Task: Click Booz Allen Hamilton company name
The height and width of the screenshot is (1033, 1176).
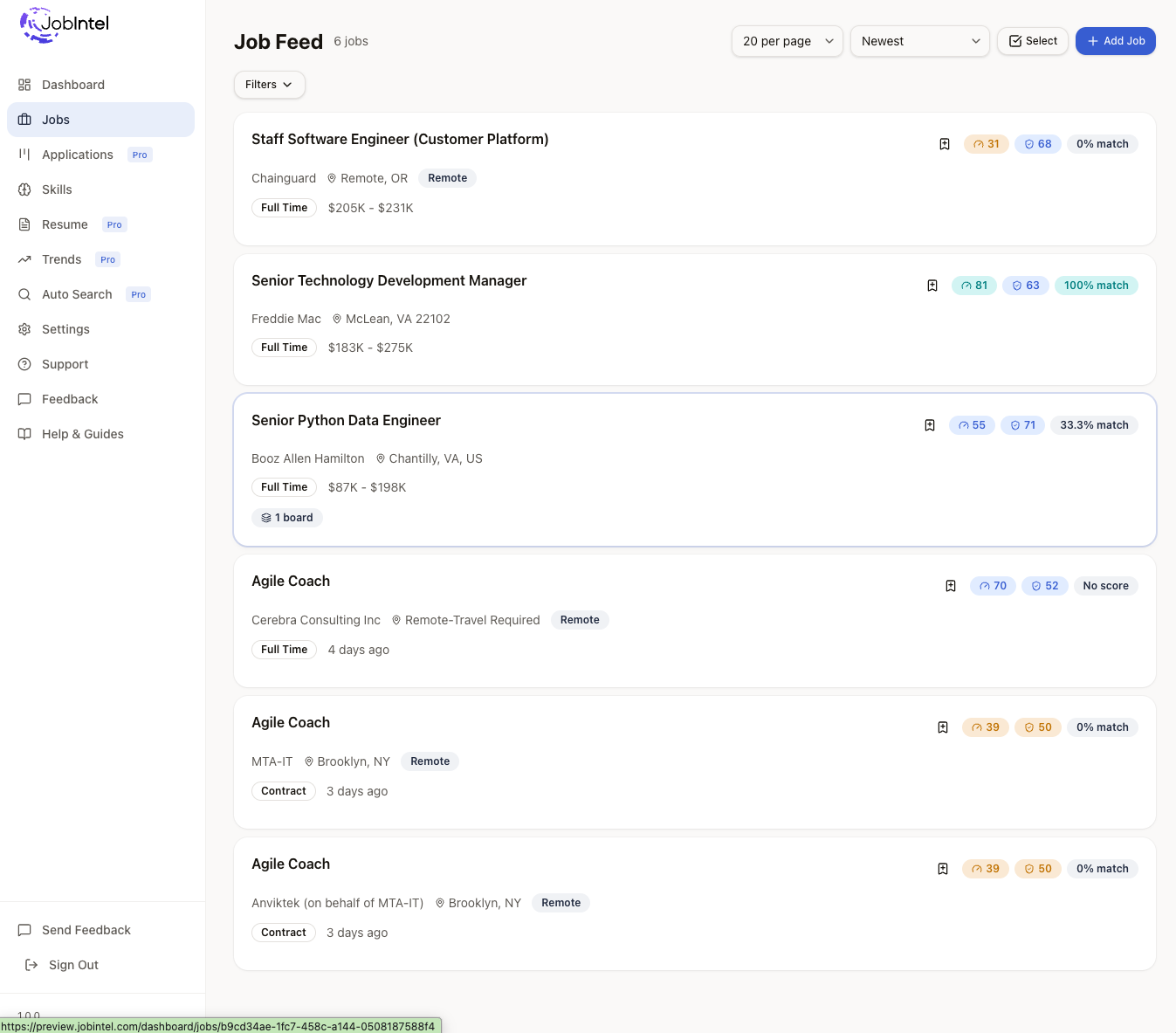Action: pos(308,459)
